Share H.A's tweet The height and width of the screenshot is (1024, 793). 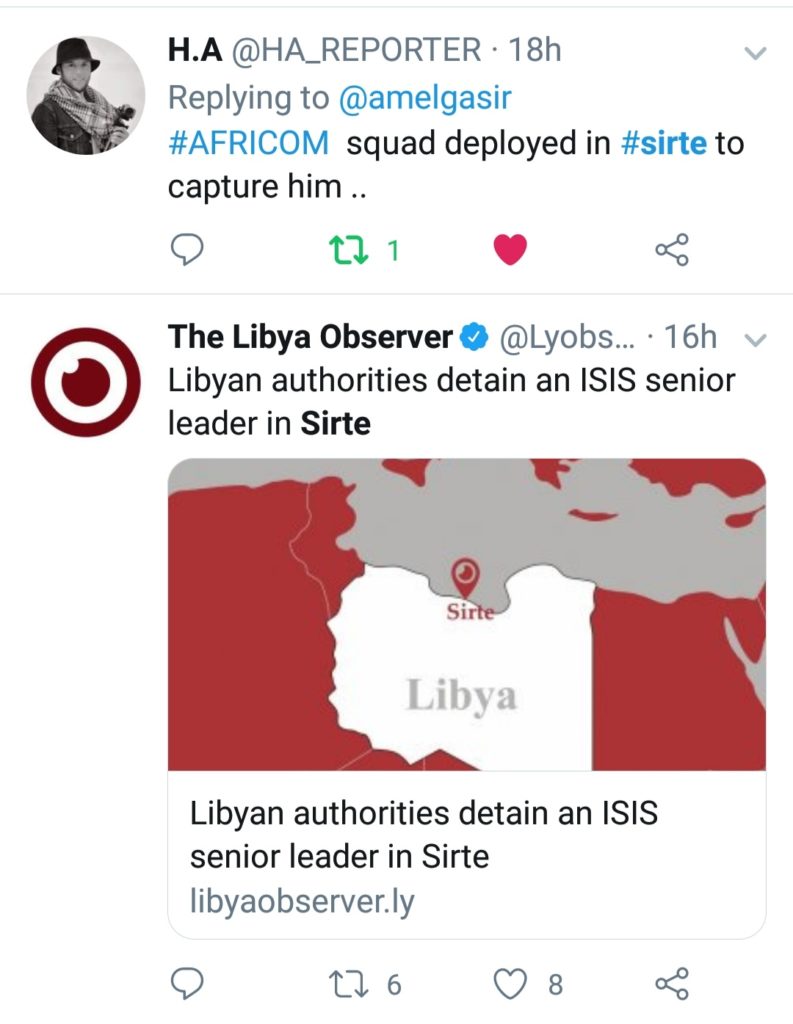[672, 250]
